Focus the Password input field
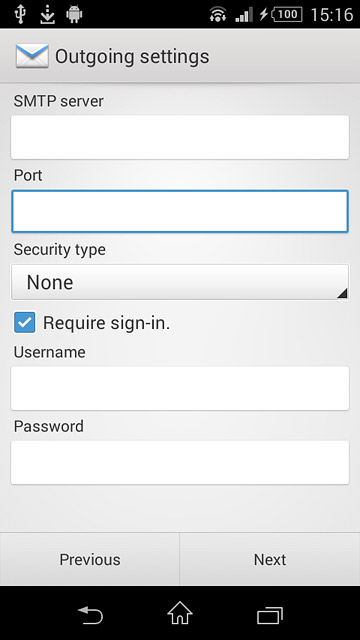 [180, 462]
